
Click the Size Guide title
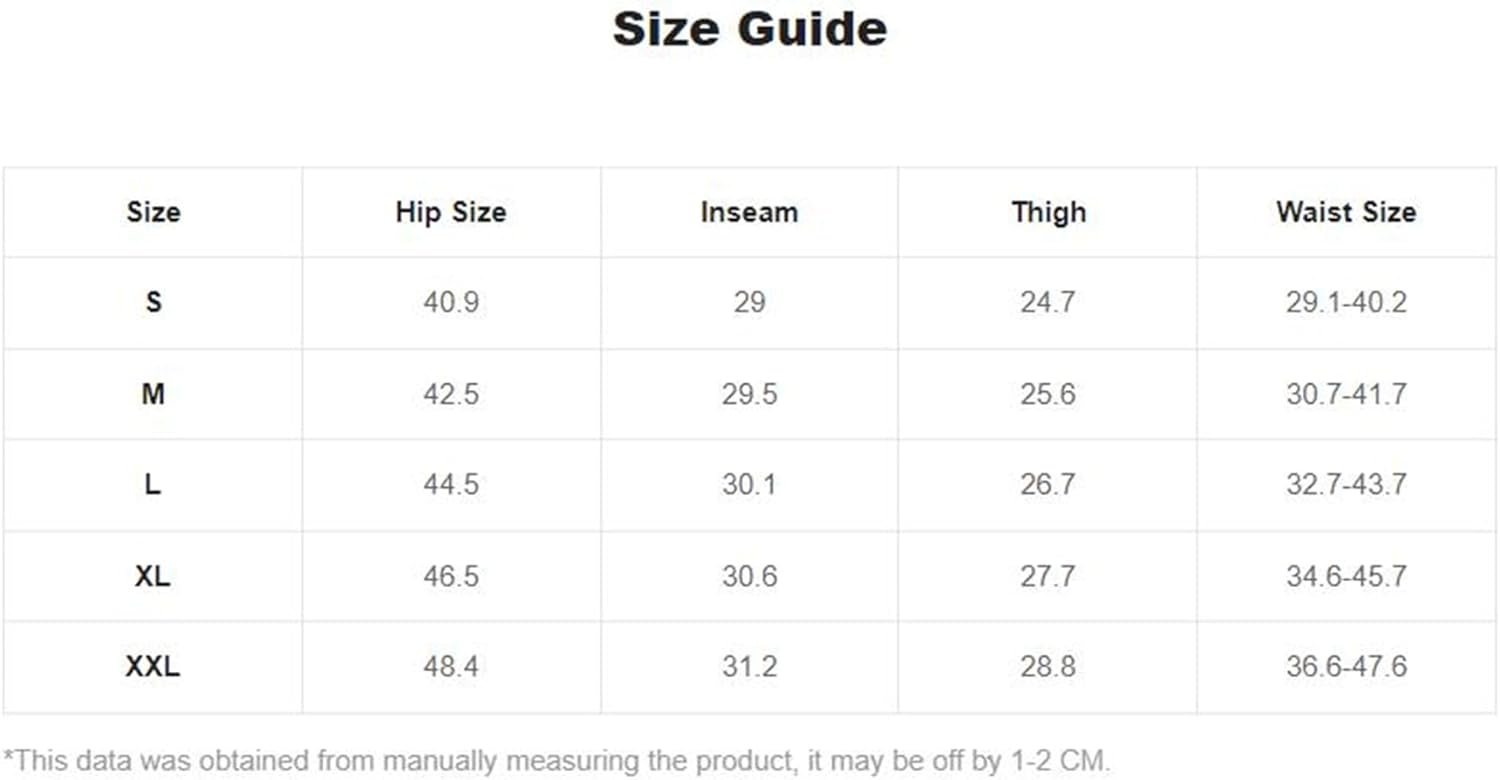click(x=749, y=28)
